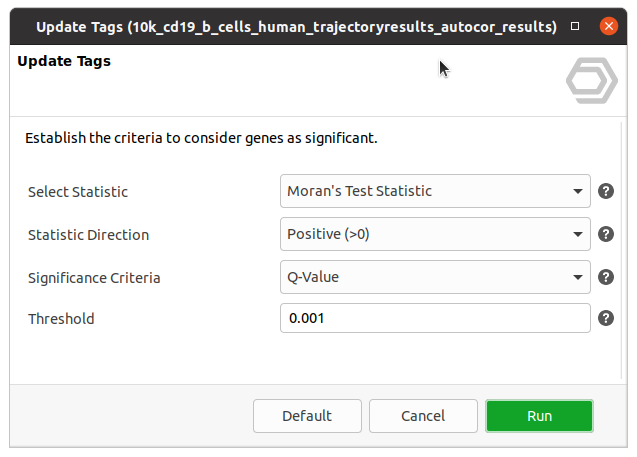Click the Threshold label text

pyautogui.click(x=61, y=319)
